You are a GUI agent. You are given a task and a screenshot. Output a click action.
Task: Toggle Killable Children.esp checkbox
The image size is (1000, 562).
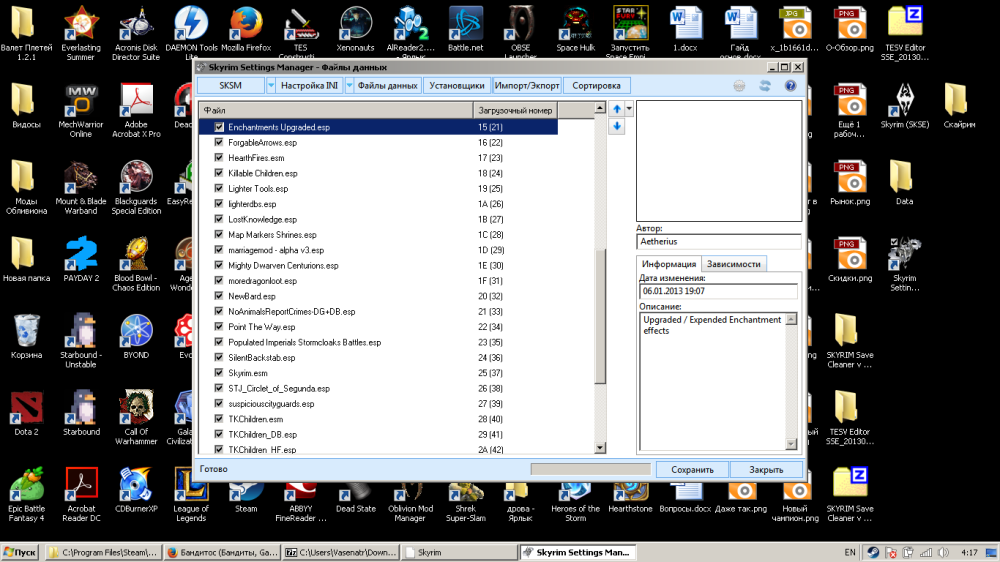click(219, 173)
